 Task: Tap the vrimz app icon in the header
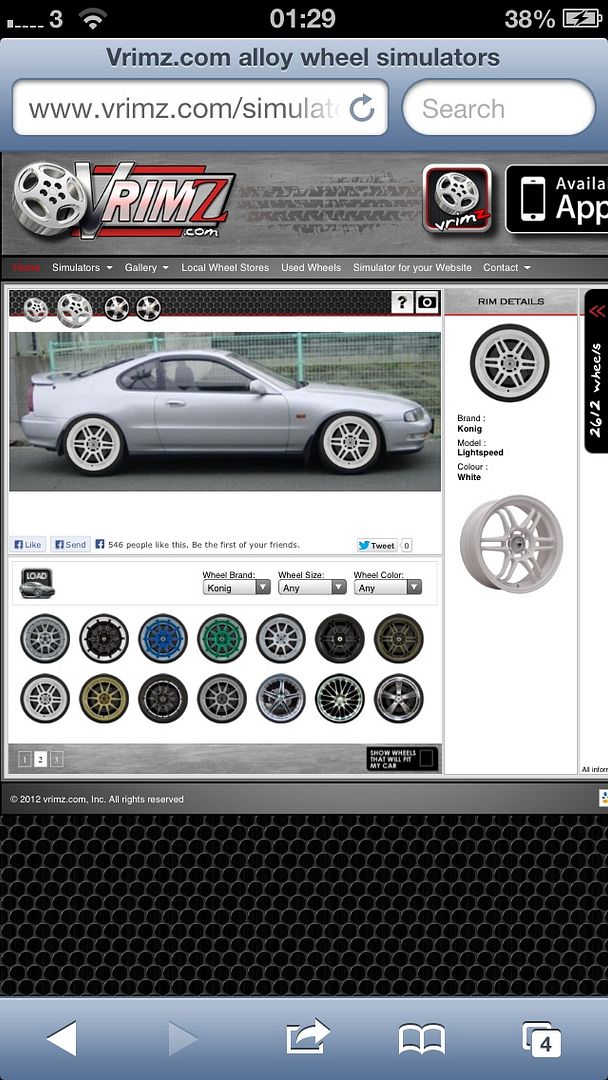[457, 198]
